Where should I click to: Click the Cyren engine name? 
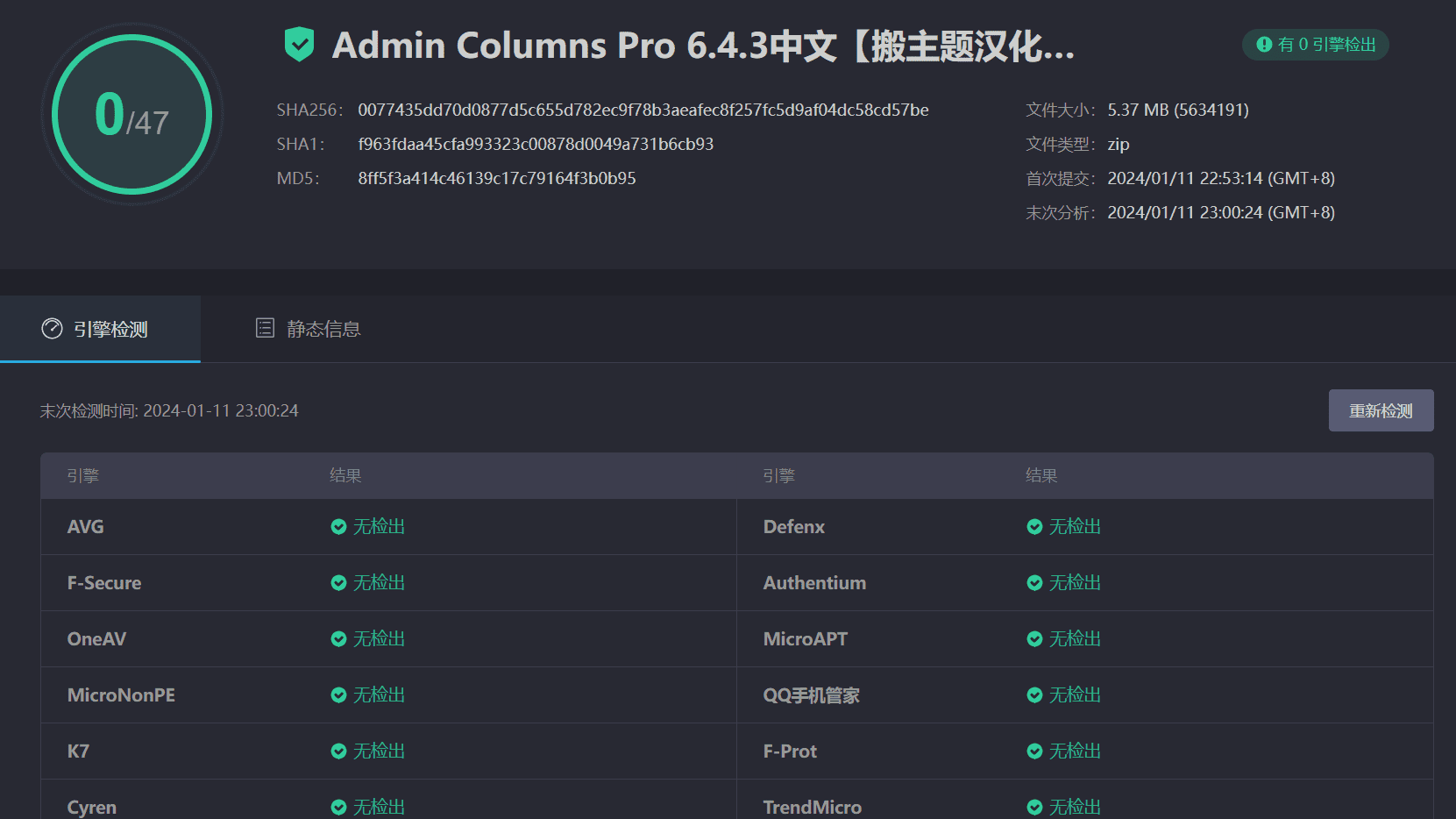(x=92, y=808)
